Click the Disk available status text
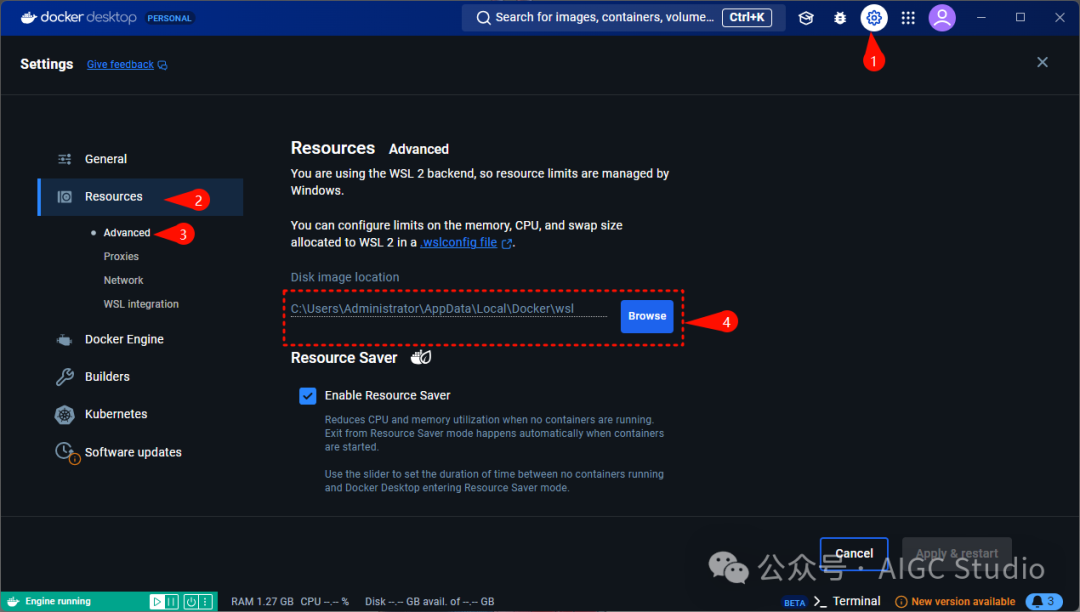Image resolution: width=1080 pixels, height=612 pixels. 429,602
